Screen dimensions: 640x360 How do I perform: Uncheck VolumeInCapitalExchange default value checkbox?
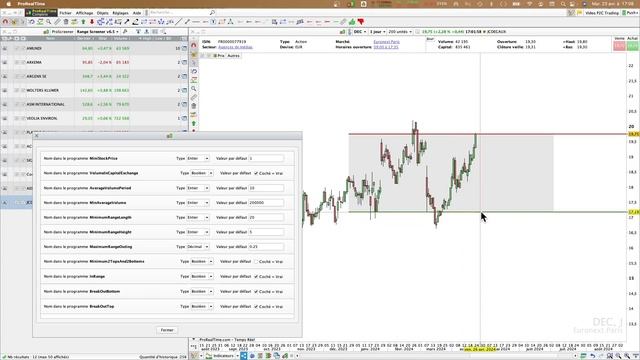[256, 173]
